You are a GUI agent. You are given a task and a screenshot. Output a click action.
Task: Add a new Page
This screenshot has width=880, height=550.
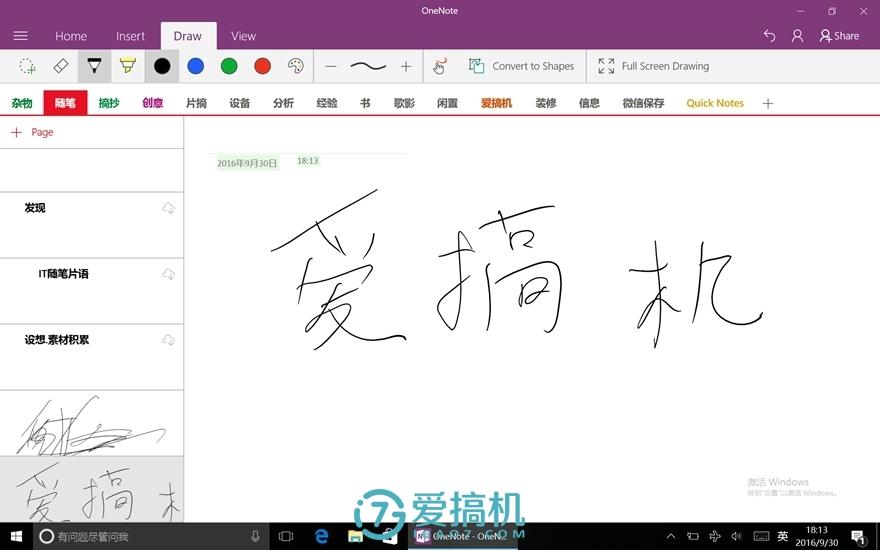(32, 132)
